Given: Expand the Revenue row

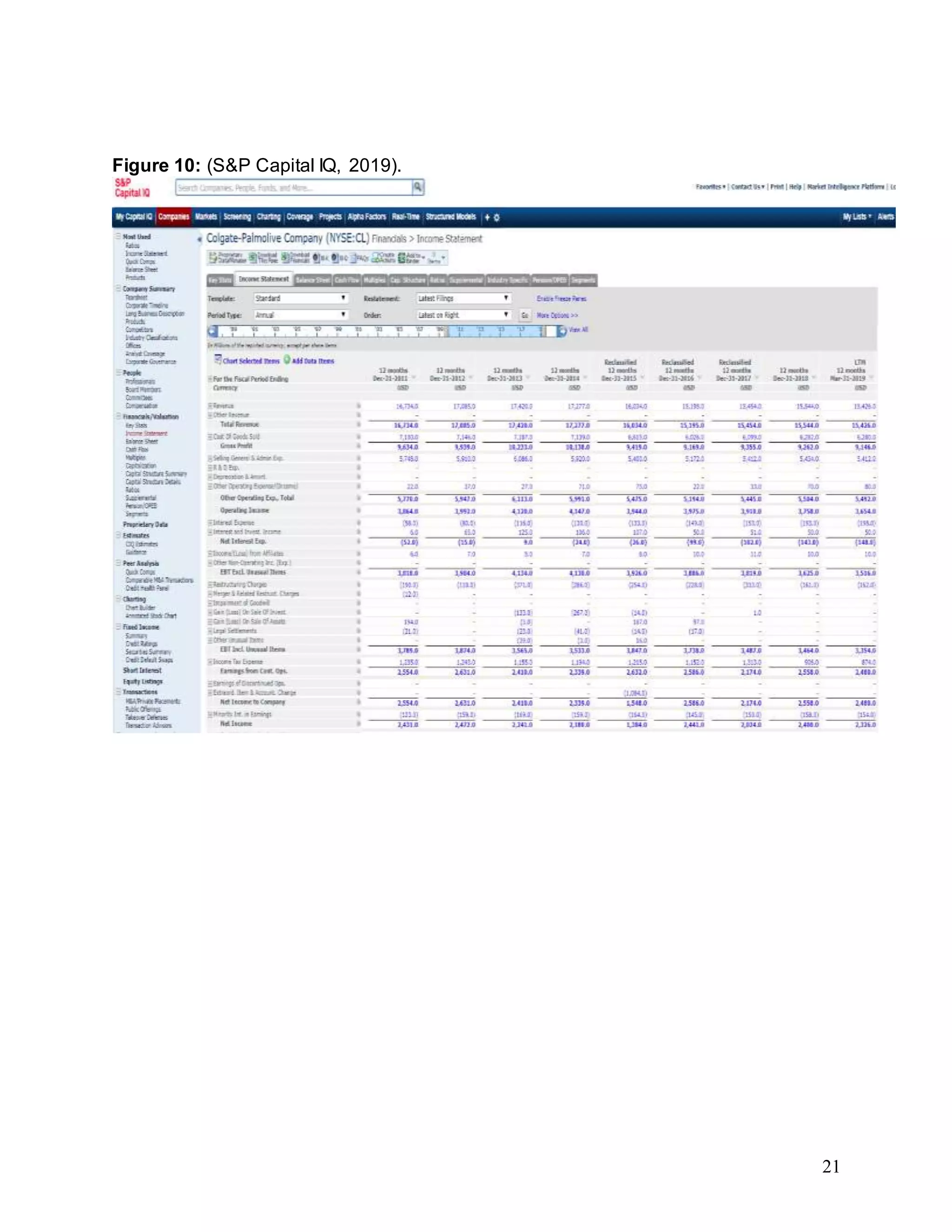Looking at the screenshot, I should [210, 406].
